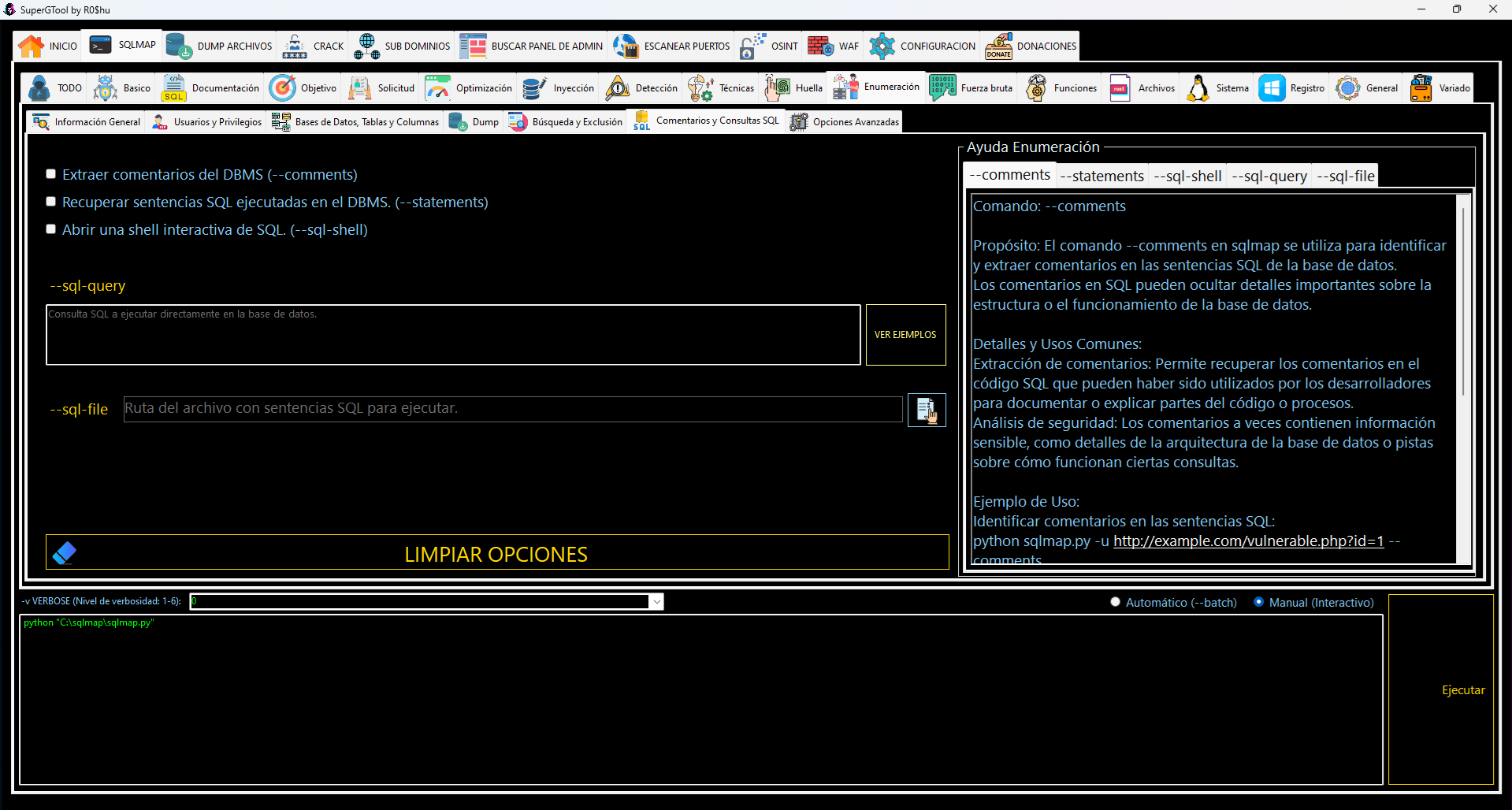
Task: Select Automático (--batch) radio button
Action: [x=1115, y=602]
